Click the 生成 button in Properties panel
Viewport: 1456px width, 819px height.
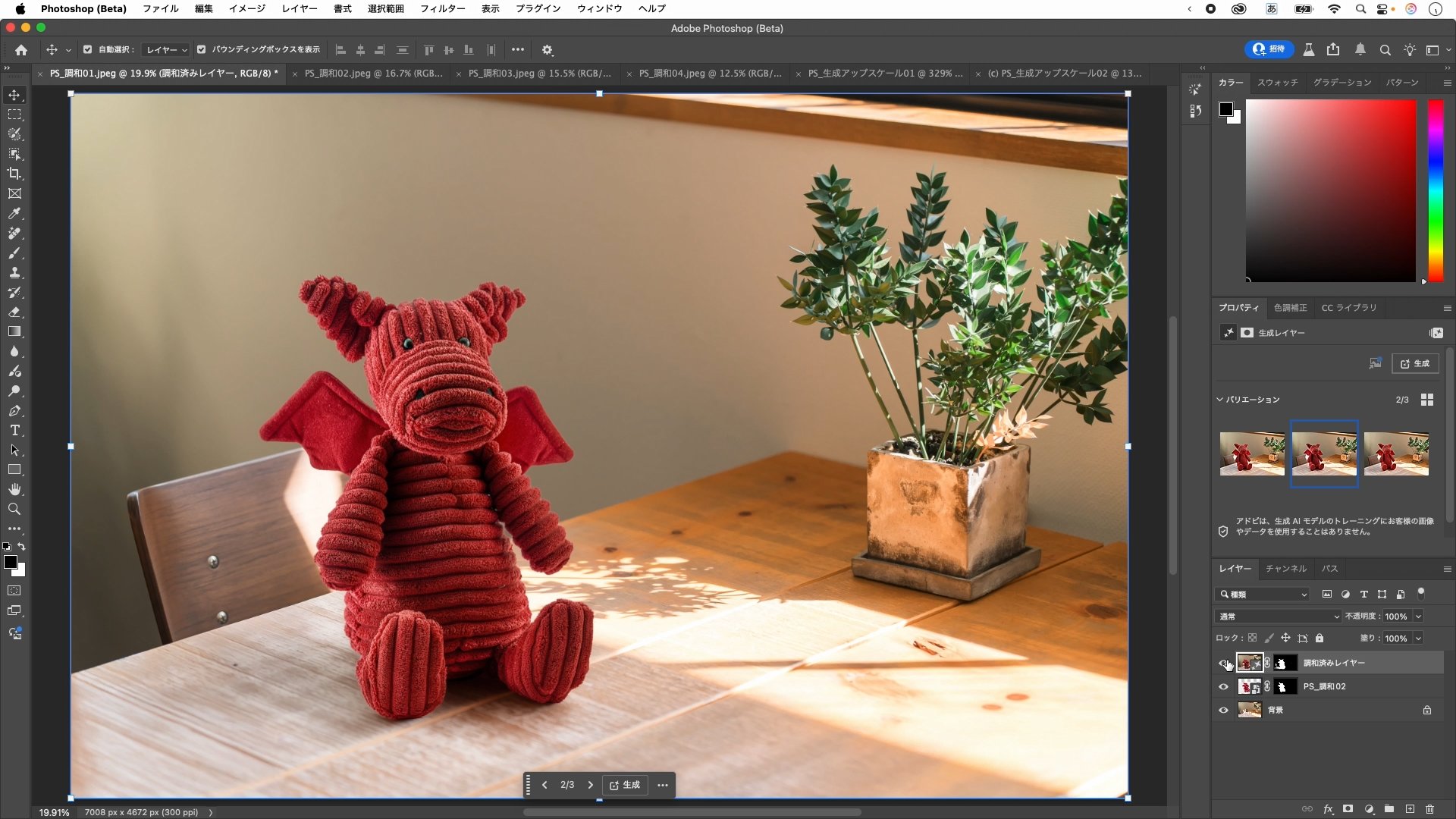click(1415, 364)
